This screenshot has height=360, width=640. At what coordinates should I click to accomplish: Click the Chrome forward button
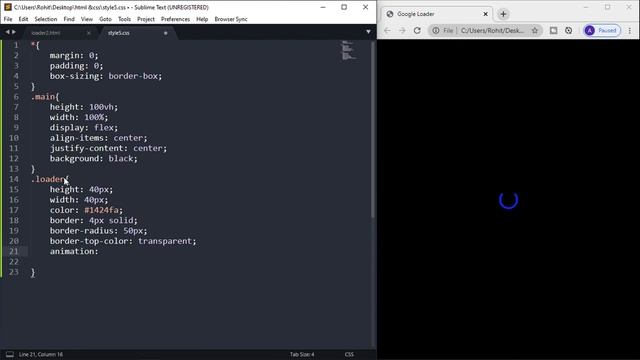[402, 31]
